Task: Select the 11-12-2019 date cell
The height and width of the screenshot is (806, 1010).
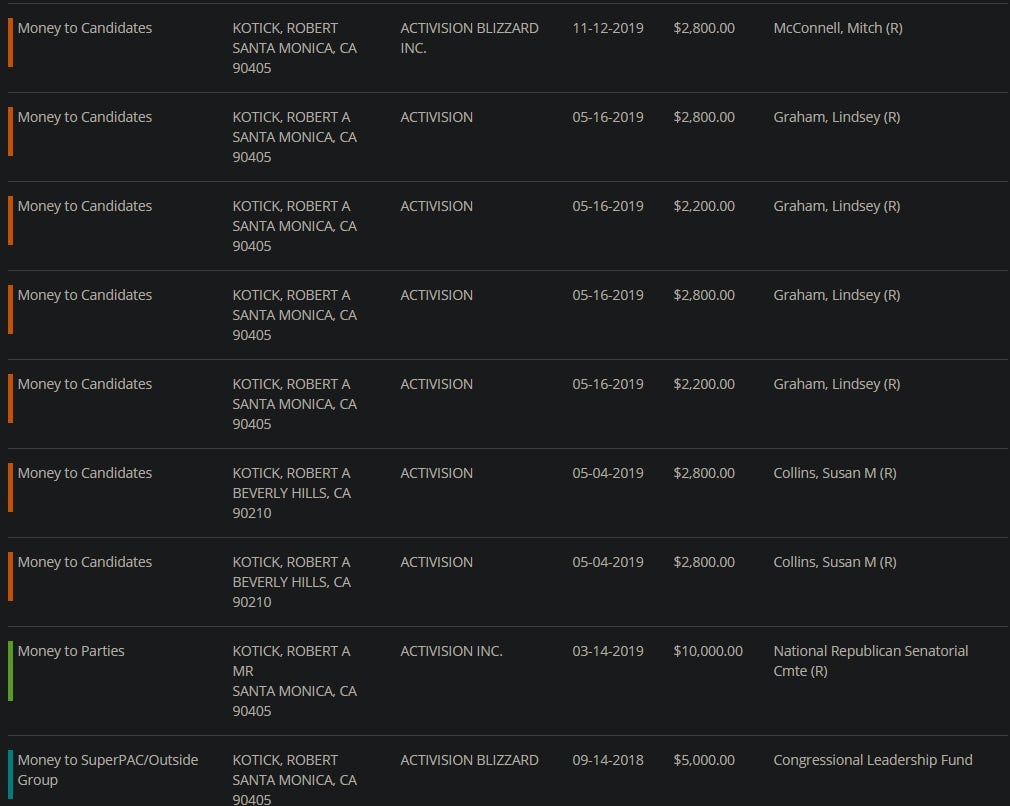Action: pos(607,28)
